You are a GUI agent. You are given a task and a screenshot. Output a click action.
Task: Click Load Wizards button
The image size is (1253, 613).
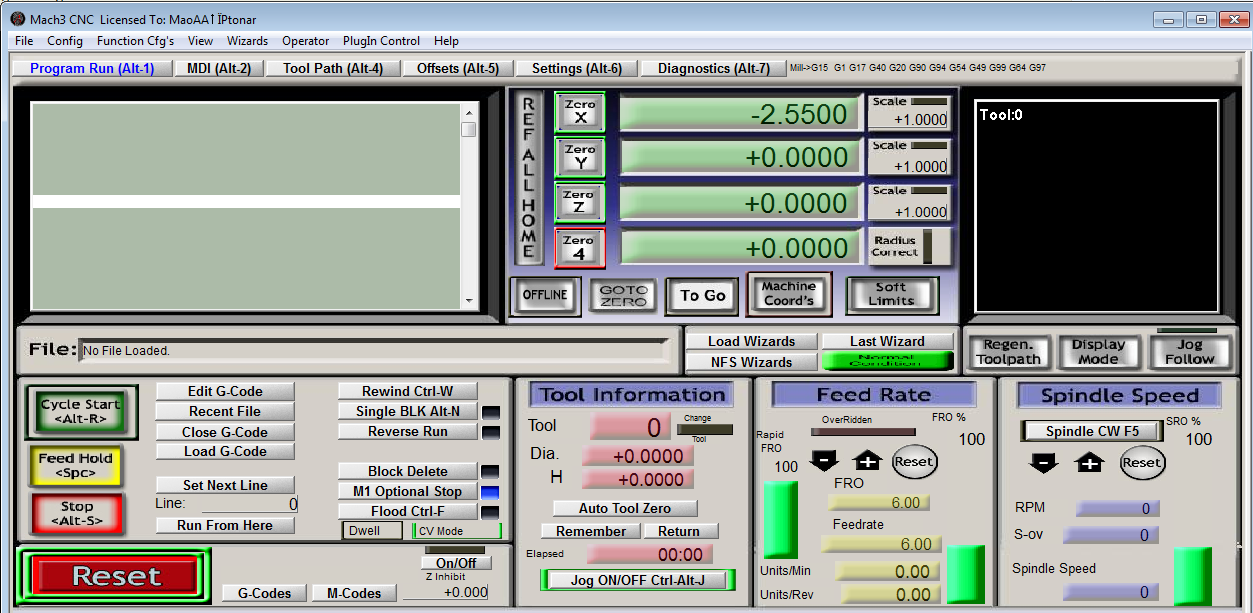click(751, 341)
